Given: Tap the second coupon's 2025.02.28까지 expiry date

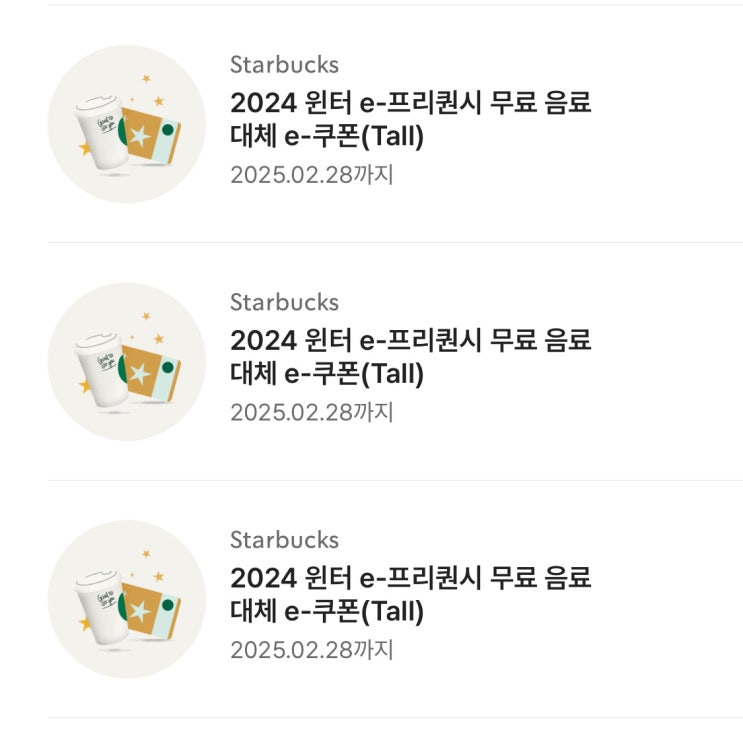Looking at the screenshot, I should click(x=311, y=412).
